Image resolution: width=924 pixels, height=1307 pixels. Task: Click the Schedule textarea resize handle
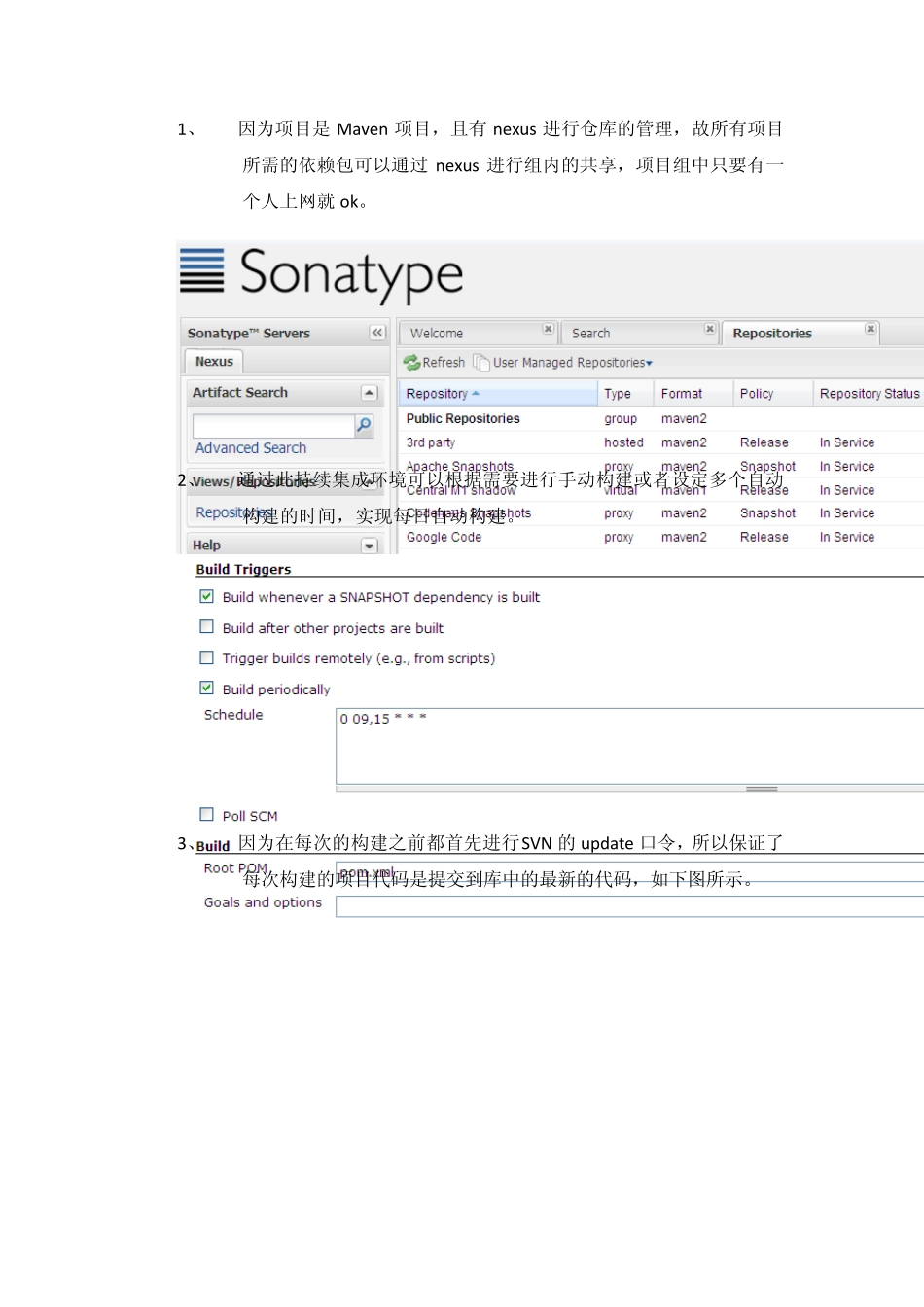click(762, 789)
